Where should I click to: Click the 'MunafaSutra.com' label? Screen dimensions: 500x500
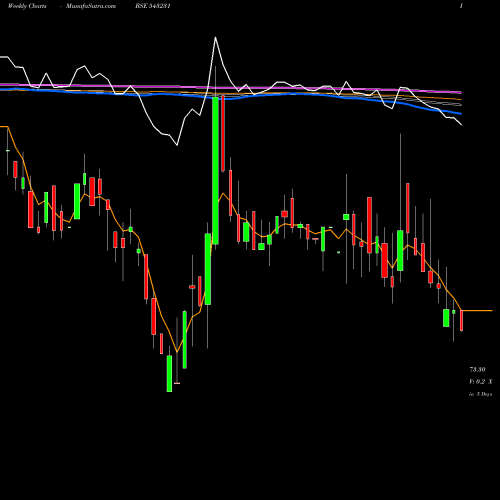[91, 6]
